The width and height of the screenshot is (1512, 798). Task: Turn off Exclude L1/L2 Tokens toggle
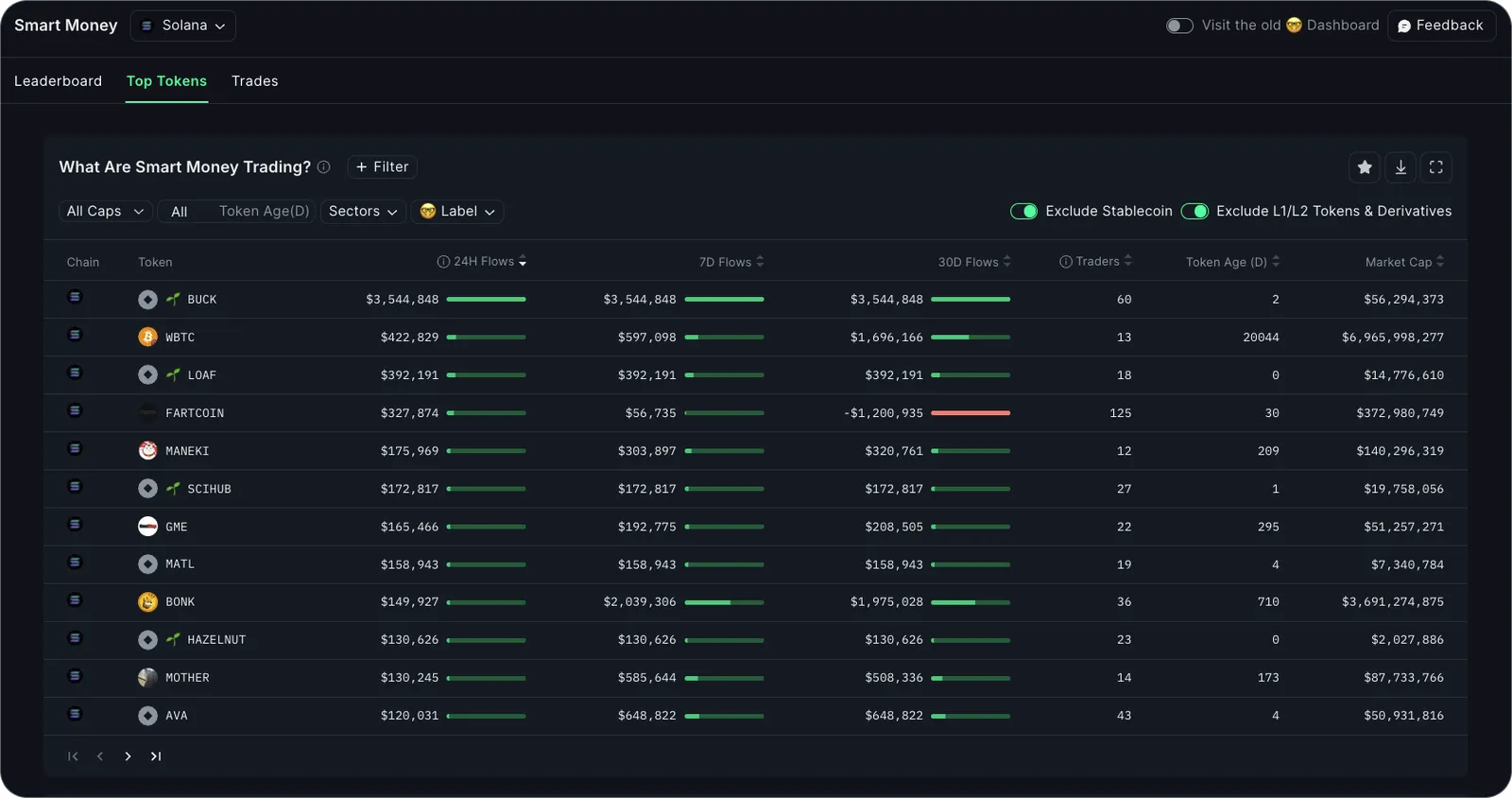click(x=1194, y=212)
